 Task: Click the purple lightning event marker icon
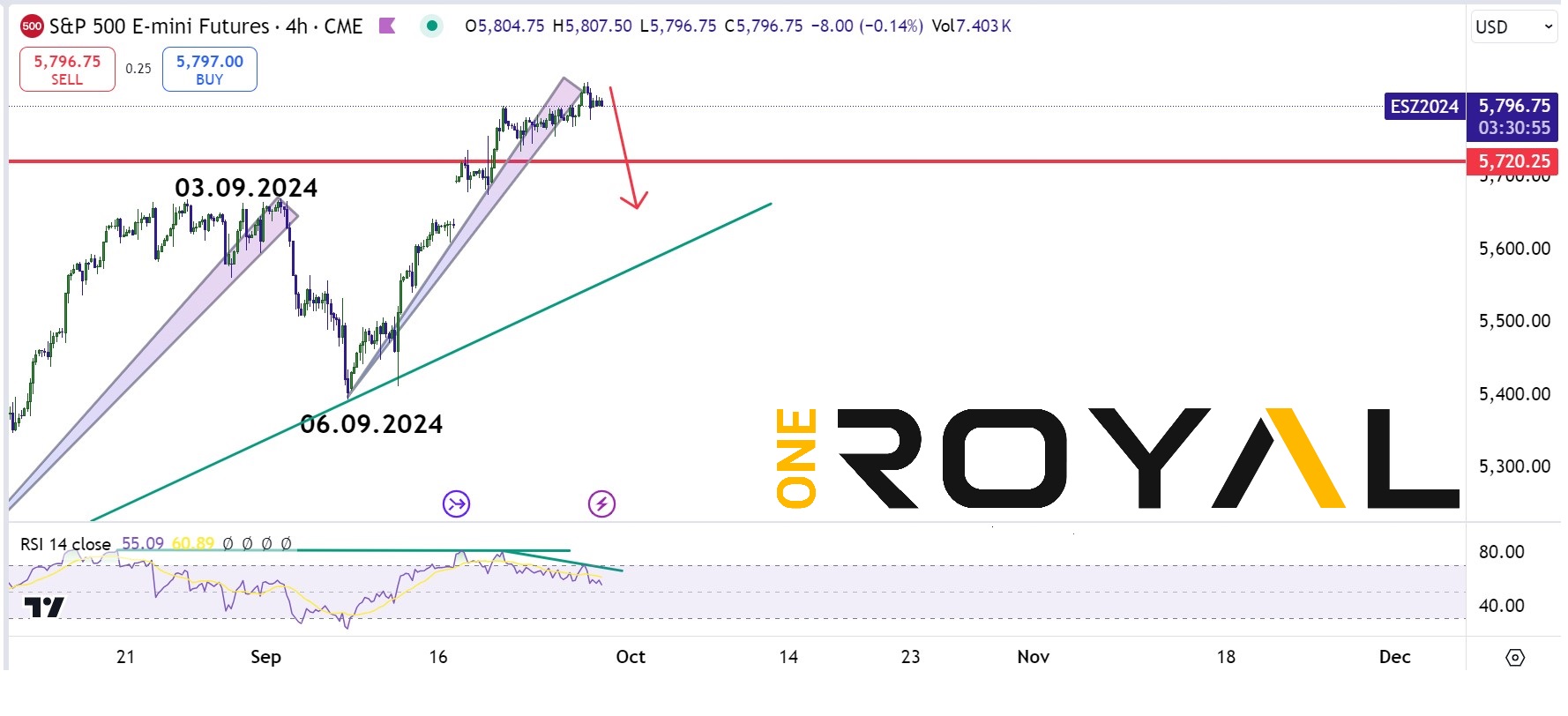[x=601, y=504]
